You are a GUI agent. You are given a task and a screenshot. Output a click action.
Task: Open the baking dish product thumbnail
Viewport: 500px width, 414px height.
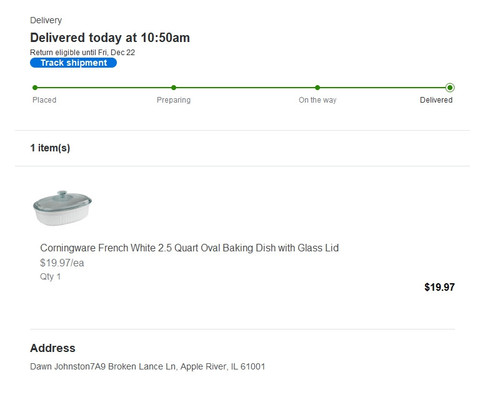[62, 208]
